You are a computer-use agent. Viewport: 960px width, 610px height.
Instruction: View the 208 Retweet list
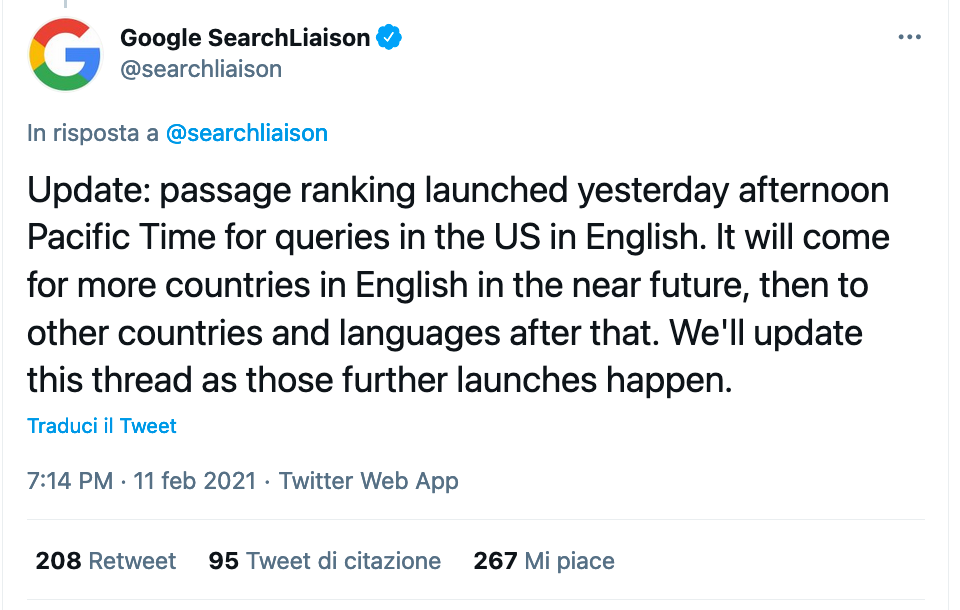(106, 560)
